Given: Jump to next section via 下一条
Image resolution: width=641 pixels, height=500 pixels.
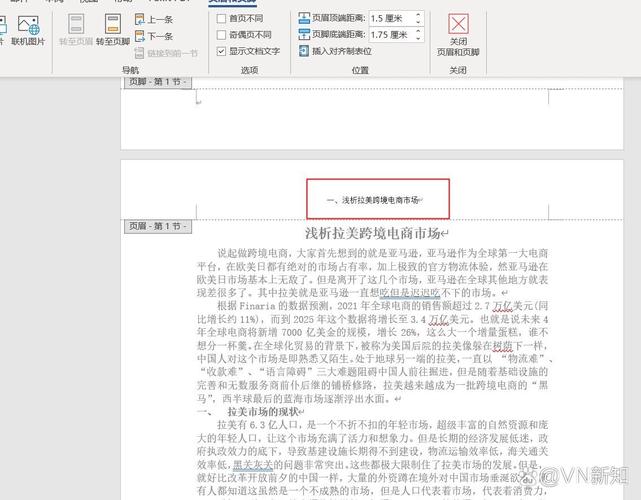Looking at the screenshot, I should 154,36.
